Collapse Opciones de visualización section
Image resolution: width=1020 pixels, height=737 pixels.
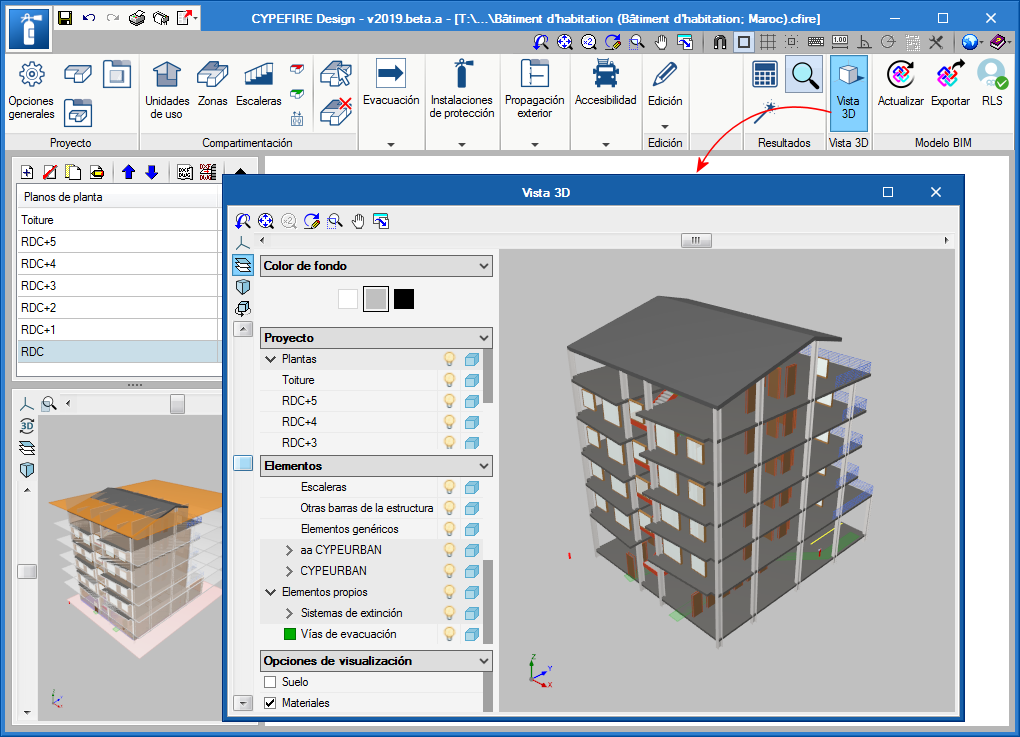click(483, 661)
